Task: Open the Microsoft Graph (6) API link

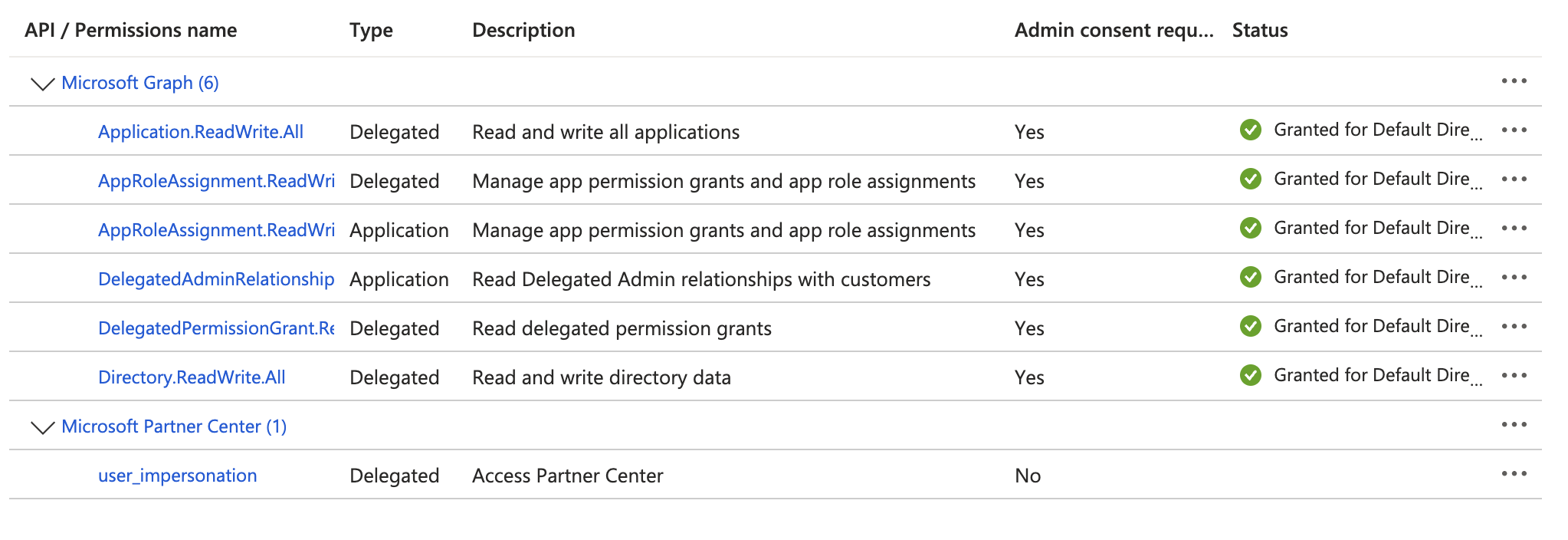Action: tap(140, 83)
